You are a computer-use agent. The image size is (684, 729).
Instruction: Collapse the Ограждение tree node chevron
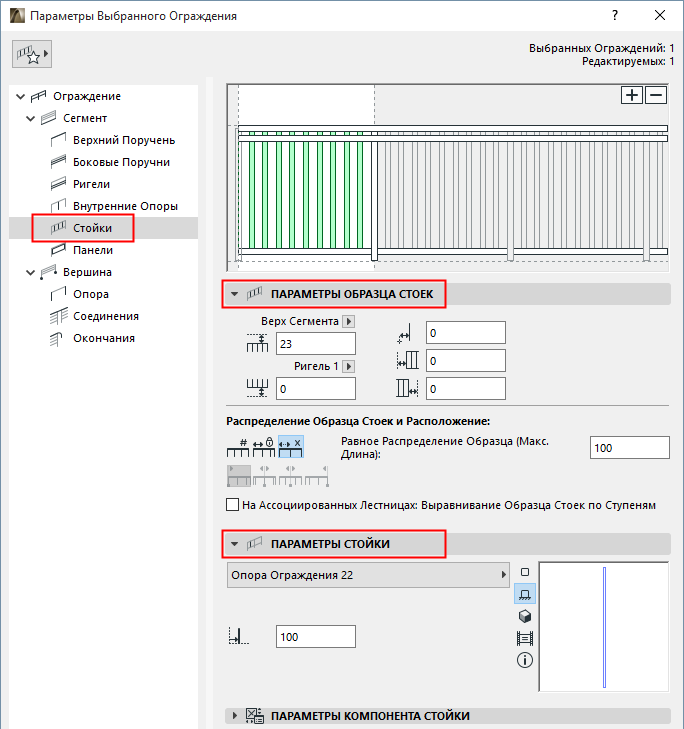tap(20, 96)
